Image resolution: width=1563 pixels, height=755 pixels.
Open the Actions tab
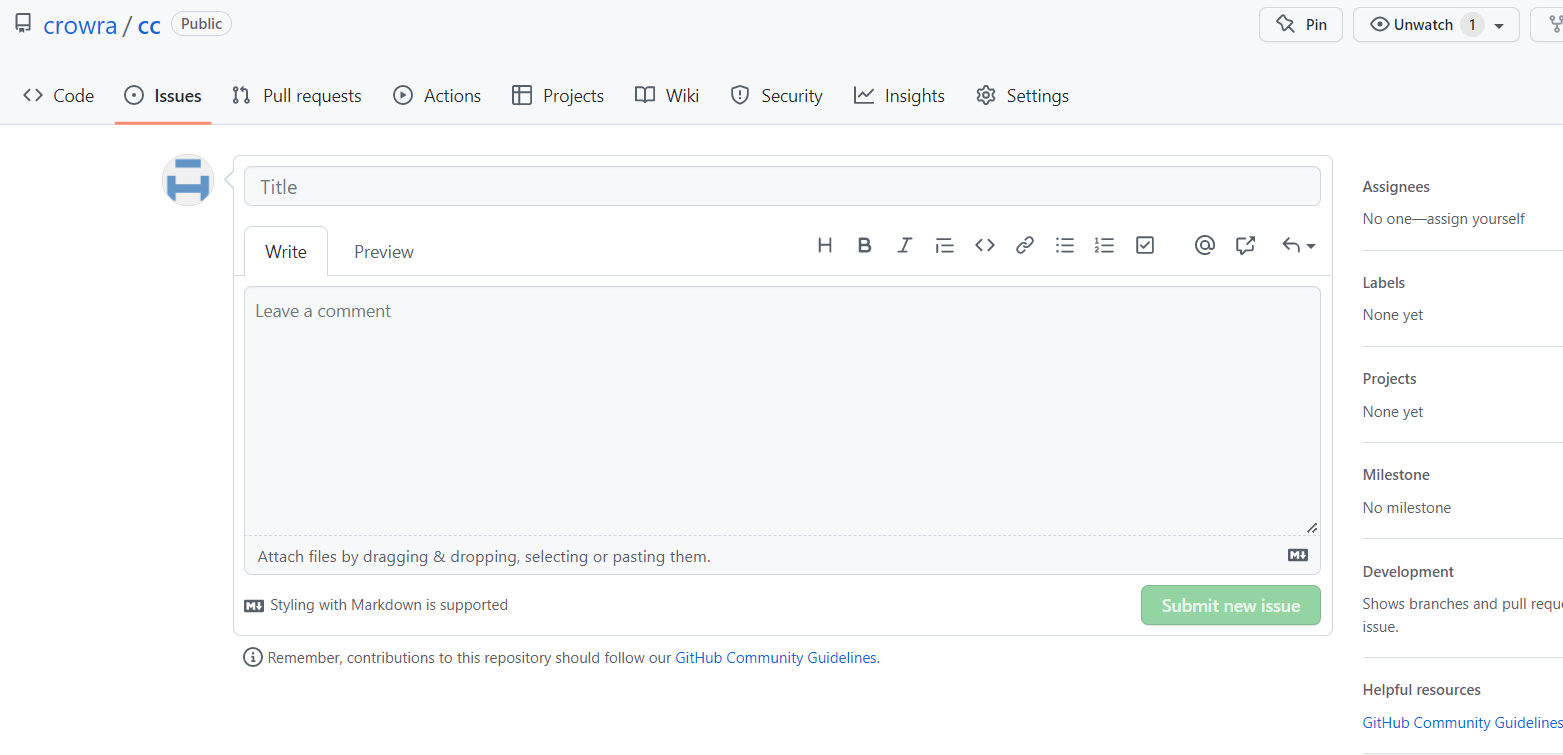437,96
